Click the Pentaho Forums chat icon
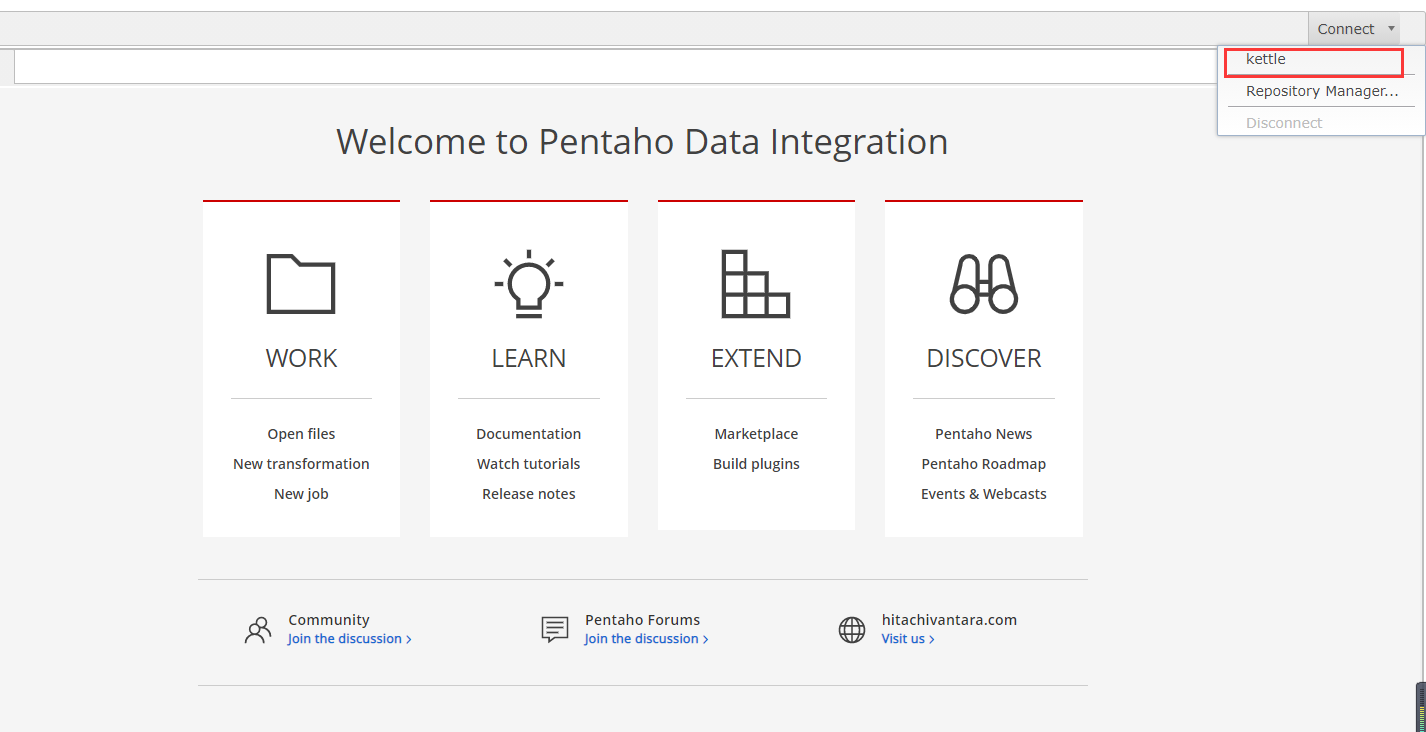The image size is (1426, 732). pos(555,630)
